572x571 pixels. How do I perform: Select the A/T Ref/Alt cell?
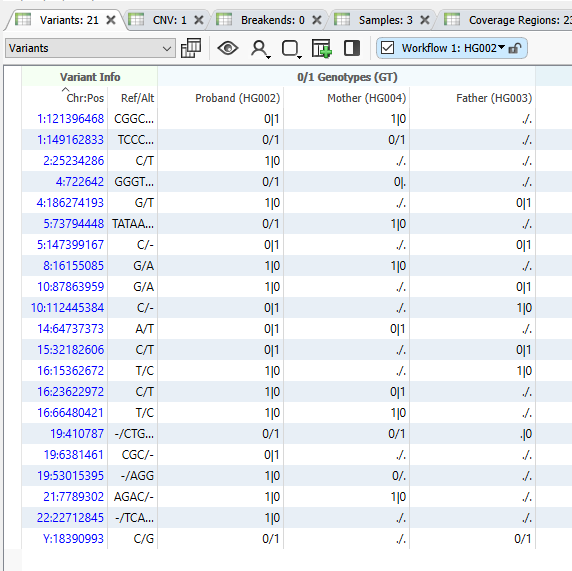[x=133, y=329]
